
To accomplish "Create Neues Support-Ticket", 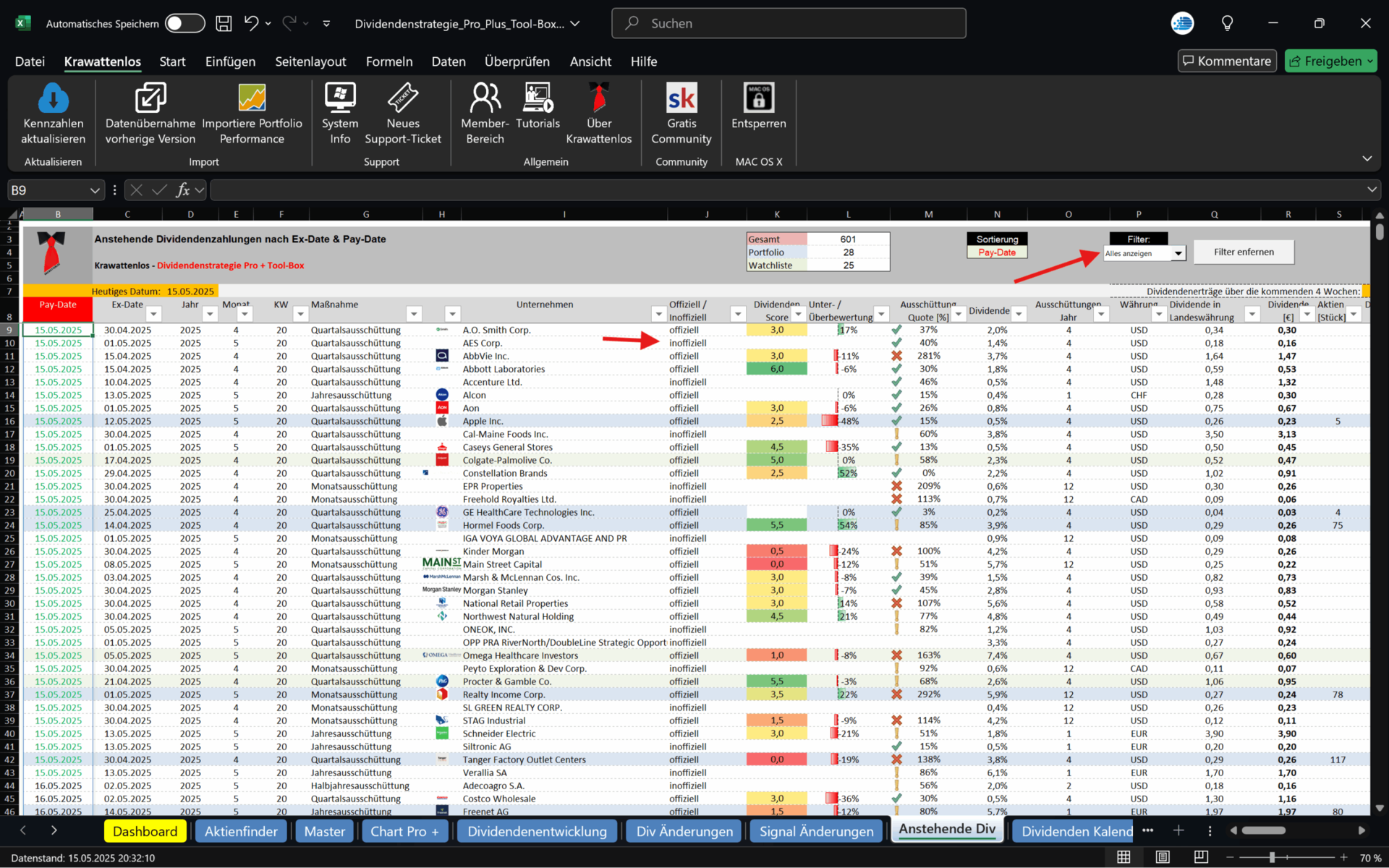I will 402,114.
